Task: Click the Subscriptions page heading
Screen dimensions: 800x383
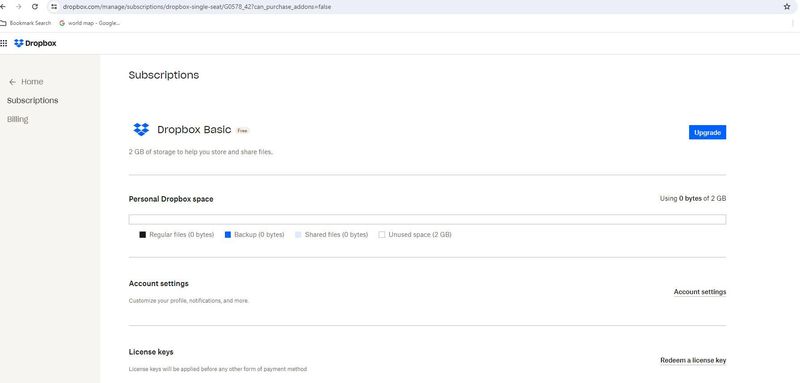Action: (164, 75)
